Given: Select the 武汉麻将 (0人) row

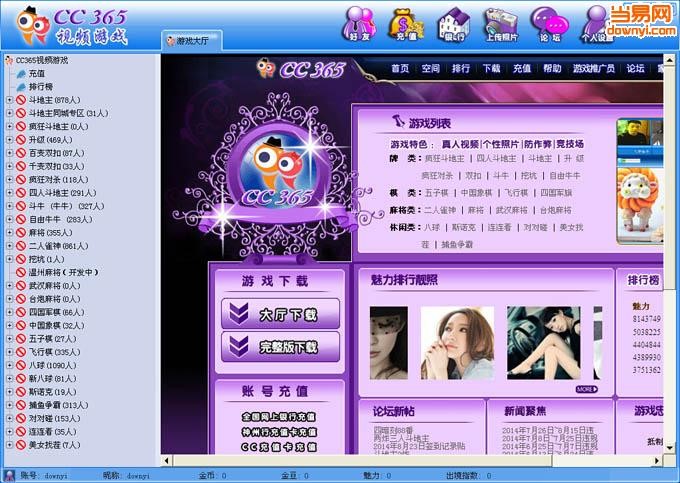Looking at the screenshot, I should (54, 286).
